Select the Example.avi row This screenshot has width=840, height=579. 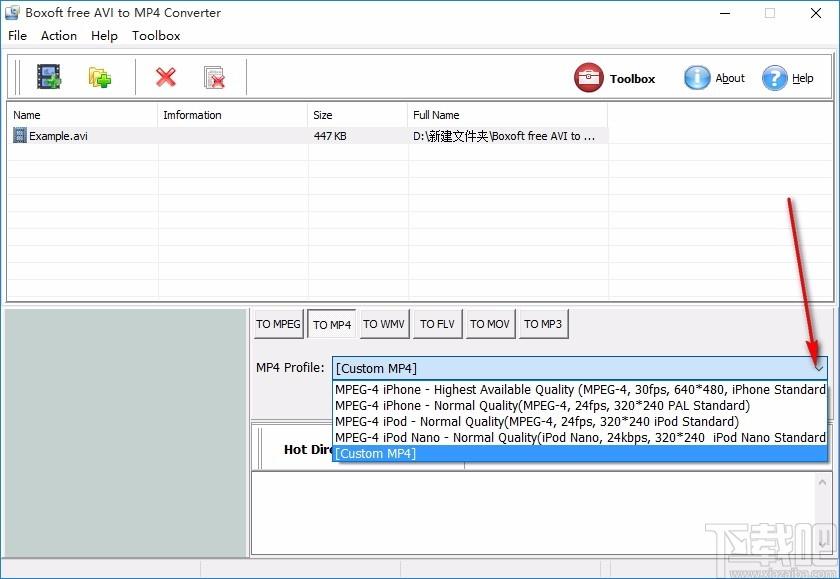pyautogui.click(x=308, y=136)
